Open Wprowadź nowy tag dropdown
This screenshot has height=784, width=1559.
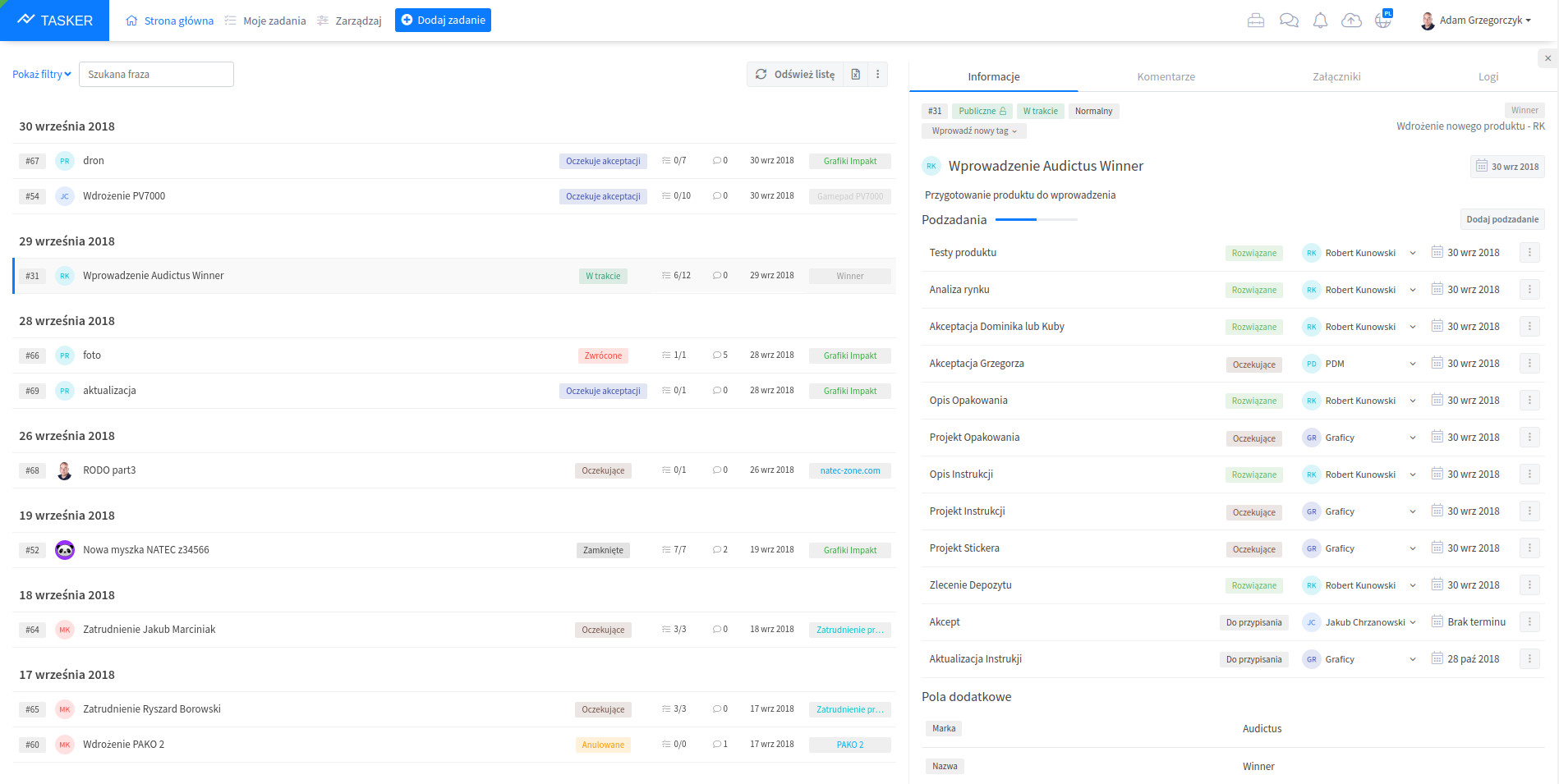pyautogui.click(x=974, y=131)
